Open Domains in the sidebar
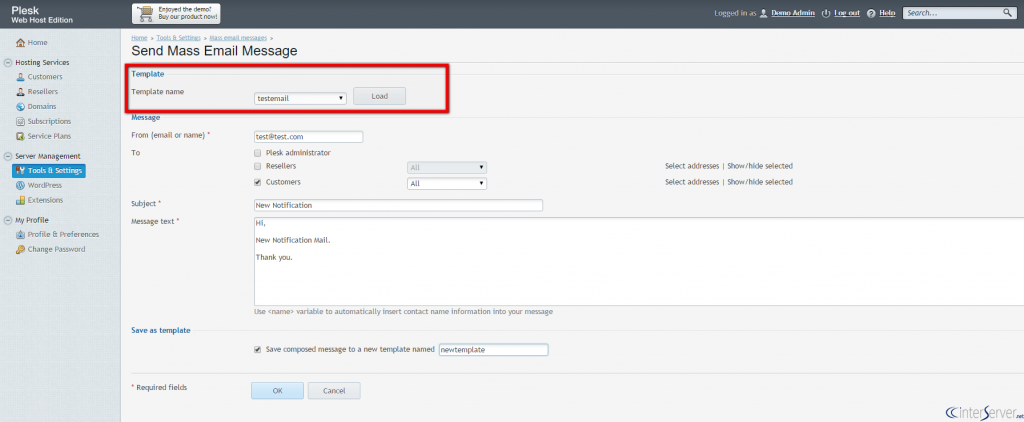Screen dimensions: 1024x422 (42, 106)
